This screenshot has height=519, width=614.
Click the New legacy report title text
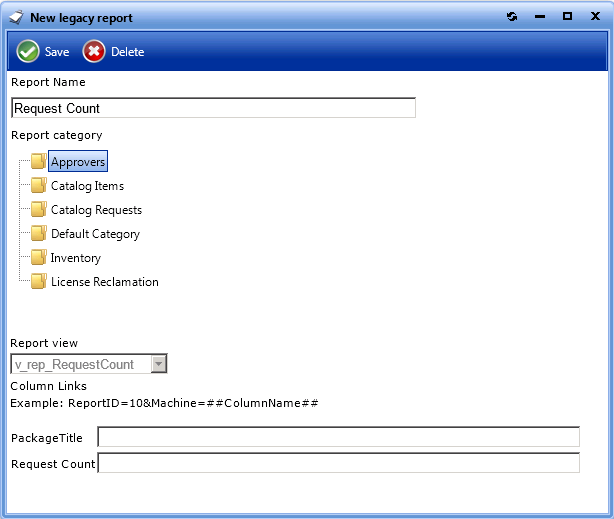(x=81, y=18)
